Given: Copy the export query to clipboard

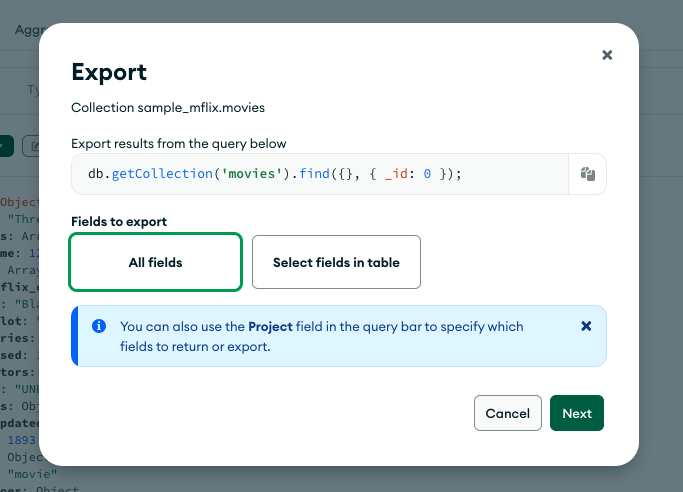Looking at the screenshot, I should tap(588, 174).
